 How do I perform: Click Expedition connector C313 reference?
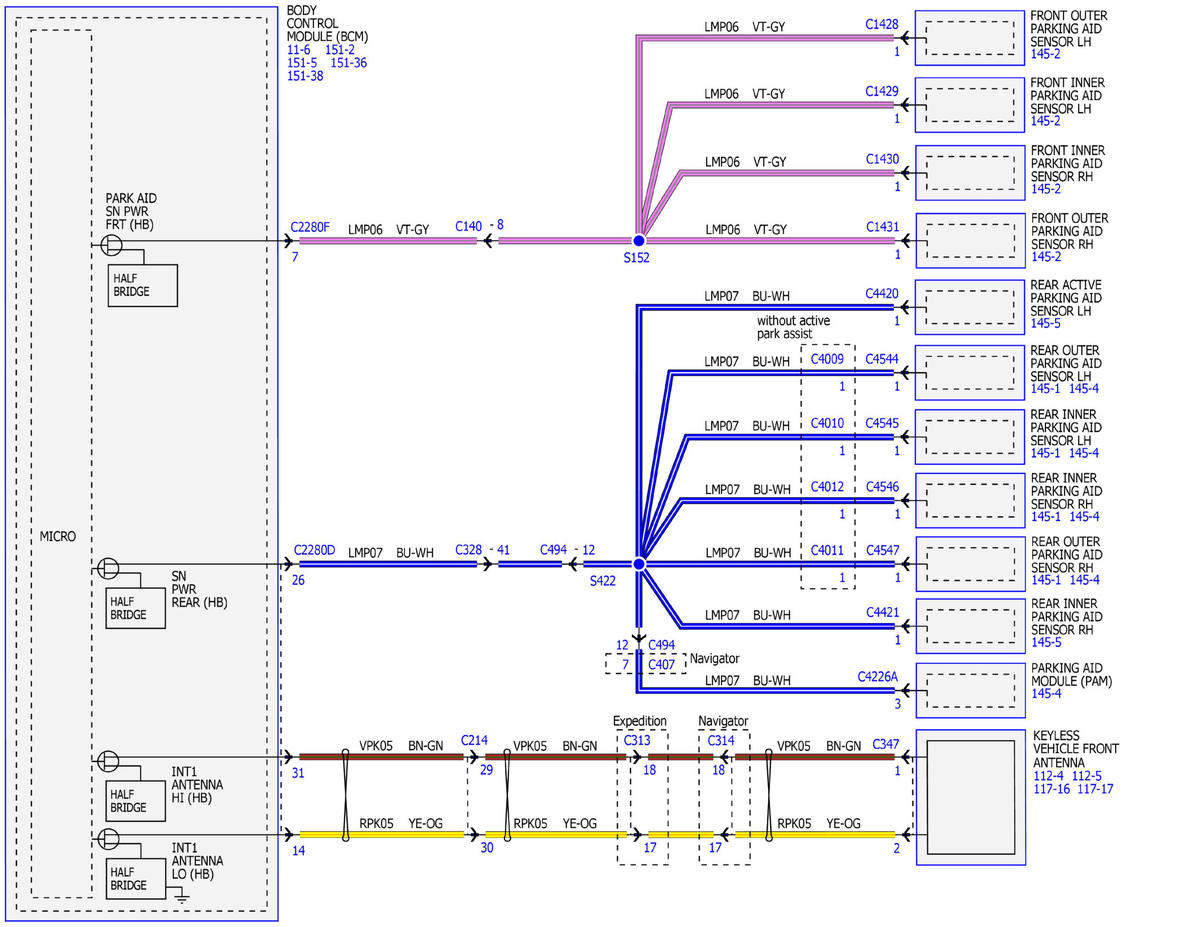[x=636, y=741]
